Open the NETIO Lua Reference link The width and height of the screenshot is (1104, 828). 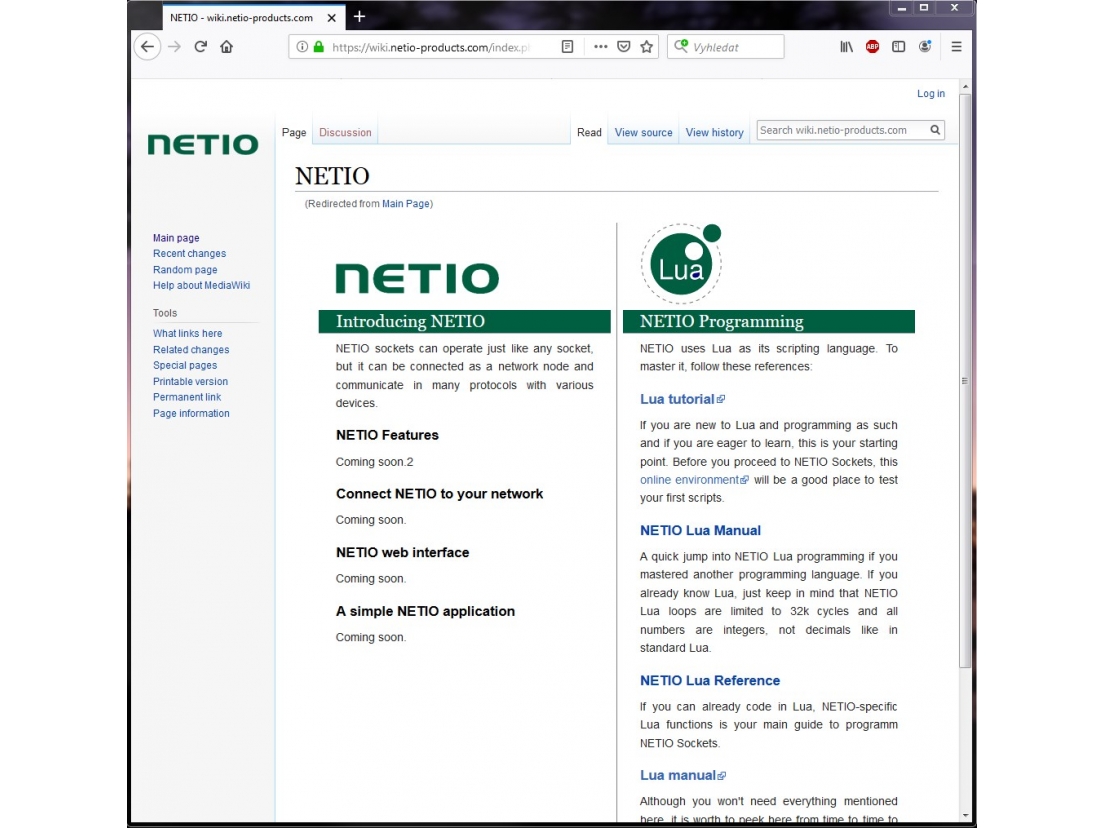[x=710, y=681]
